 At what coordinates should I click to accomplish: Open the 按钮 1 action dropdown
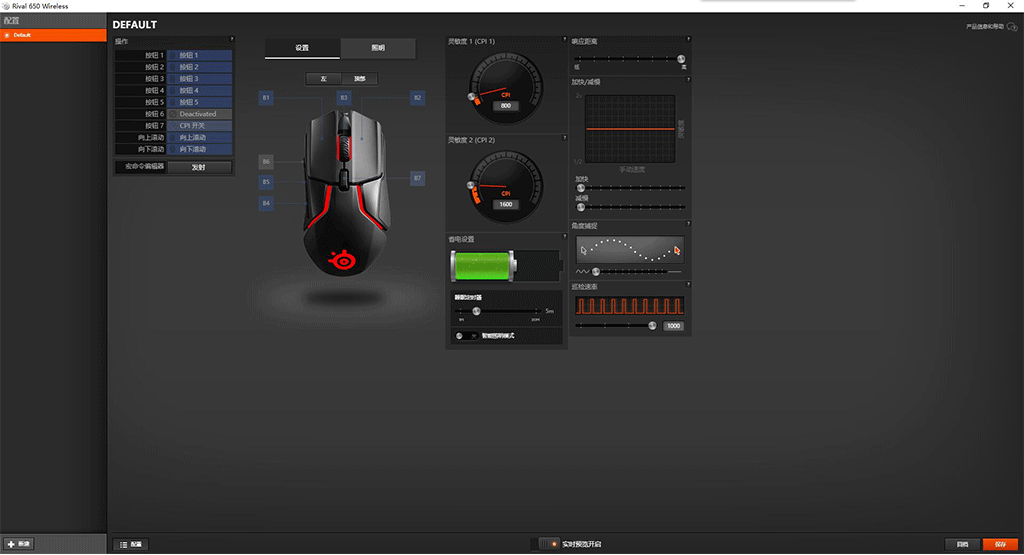(199, 56)
